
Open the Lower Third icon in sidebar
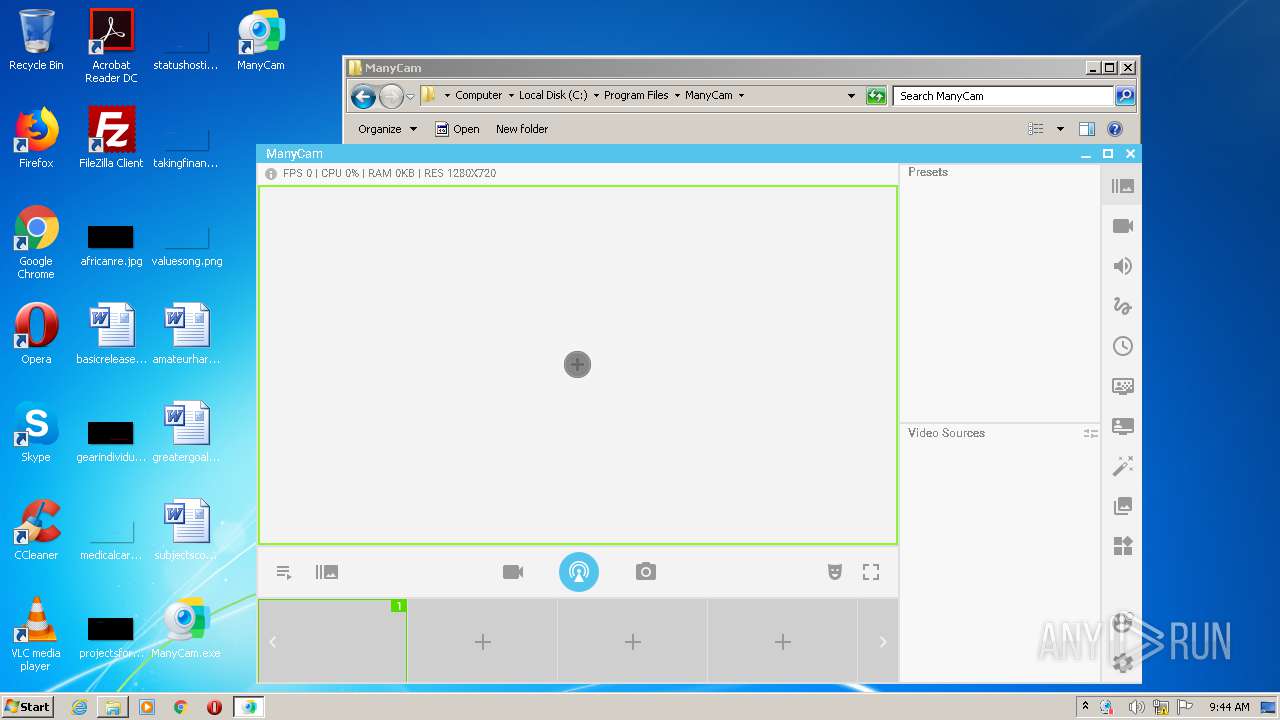(x=1122, y=426)
